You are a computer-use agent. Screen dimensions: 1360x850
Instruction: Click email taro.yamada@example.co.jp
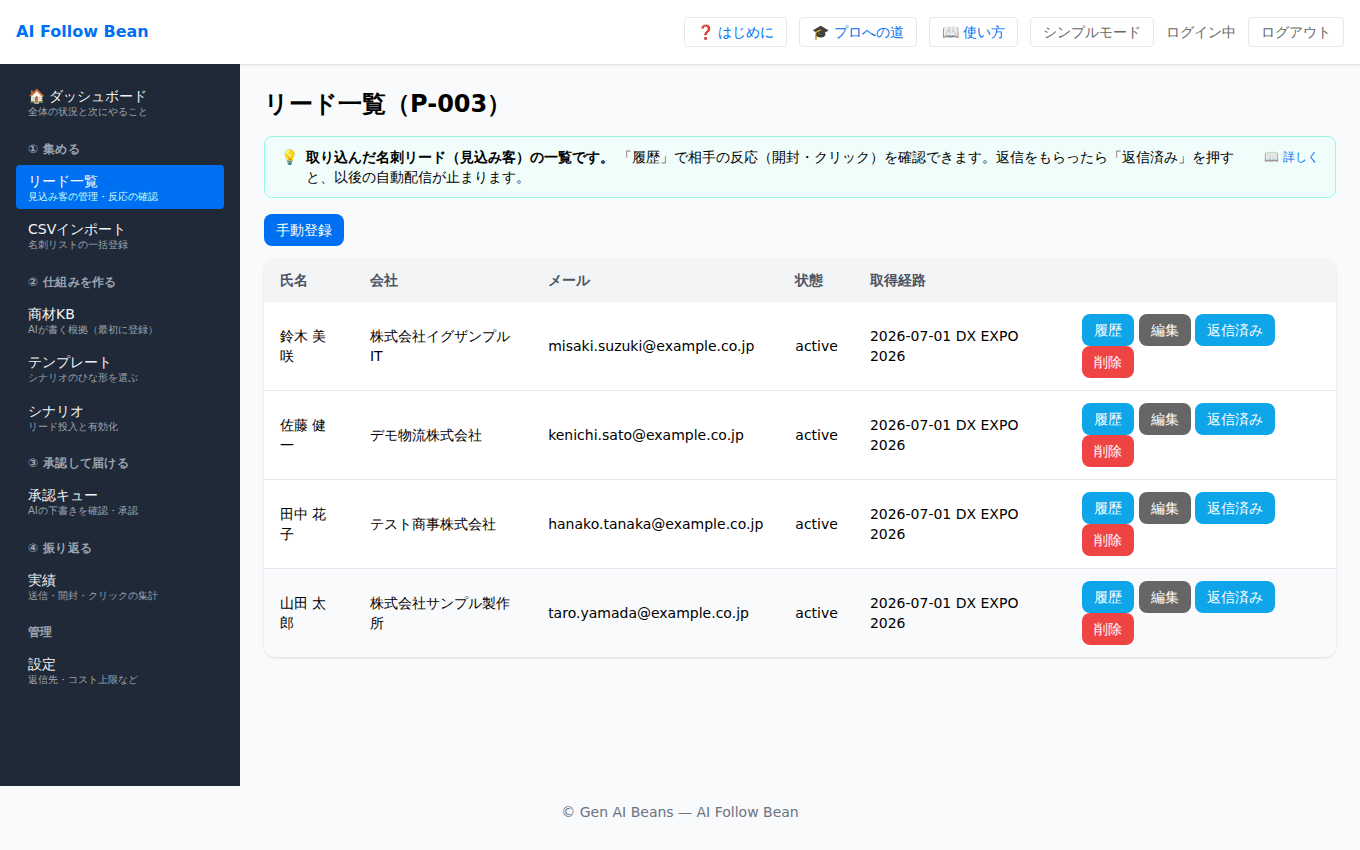(x=648, y=613)
